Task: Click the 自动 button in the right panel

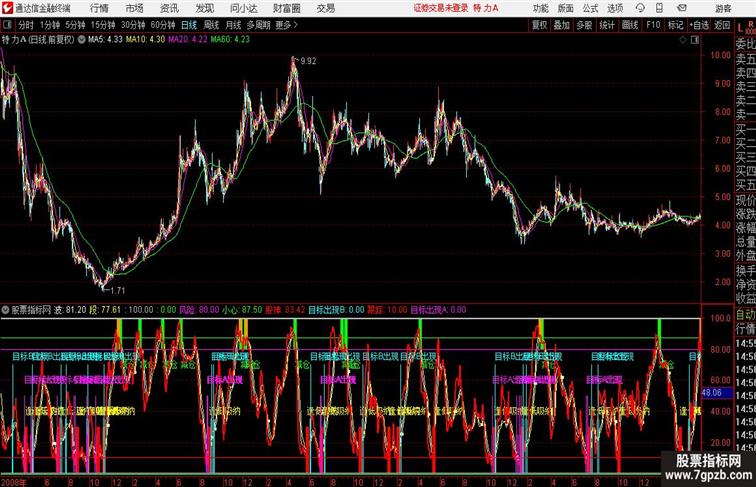Action: (x=745, y=315)
